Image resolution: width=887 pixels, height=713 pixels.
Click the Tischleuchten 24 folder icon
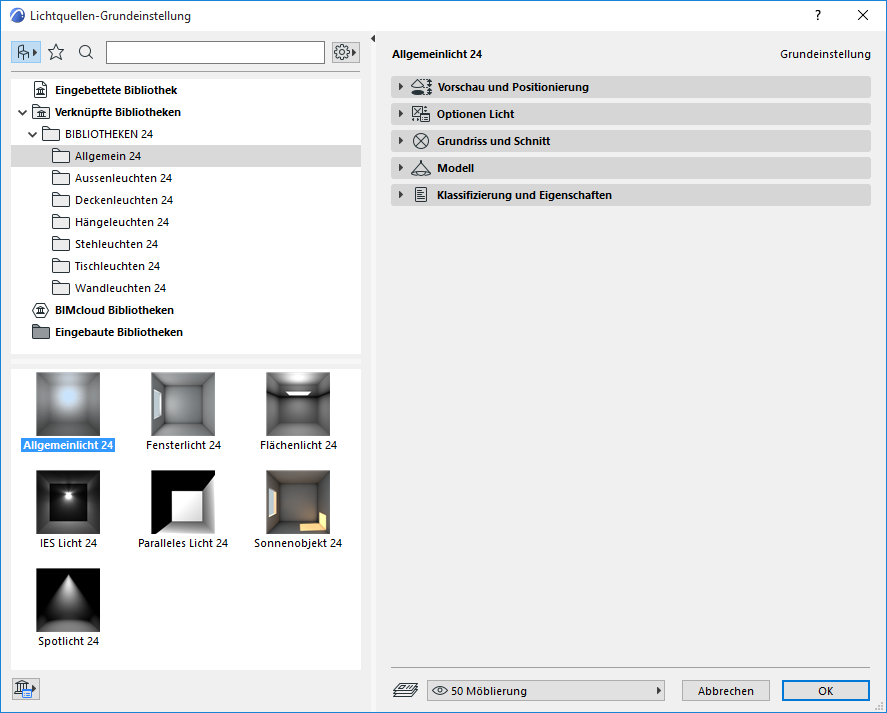[61, 267]
